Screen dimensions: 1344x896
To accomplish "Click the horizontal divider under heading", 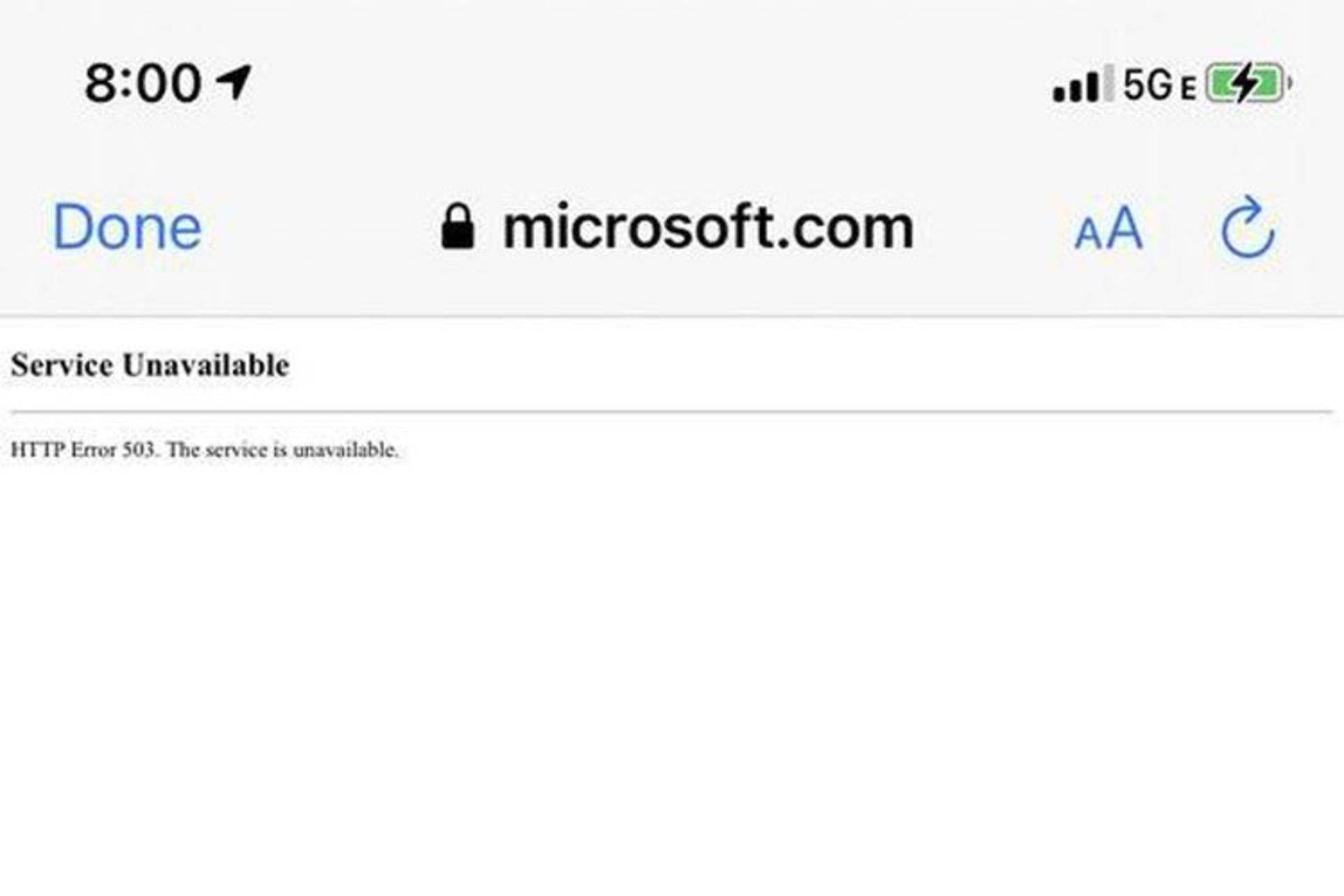I will (x=672, y=412).
